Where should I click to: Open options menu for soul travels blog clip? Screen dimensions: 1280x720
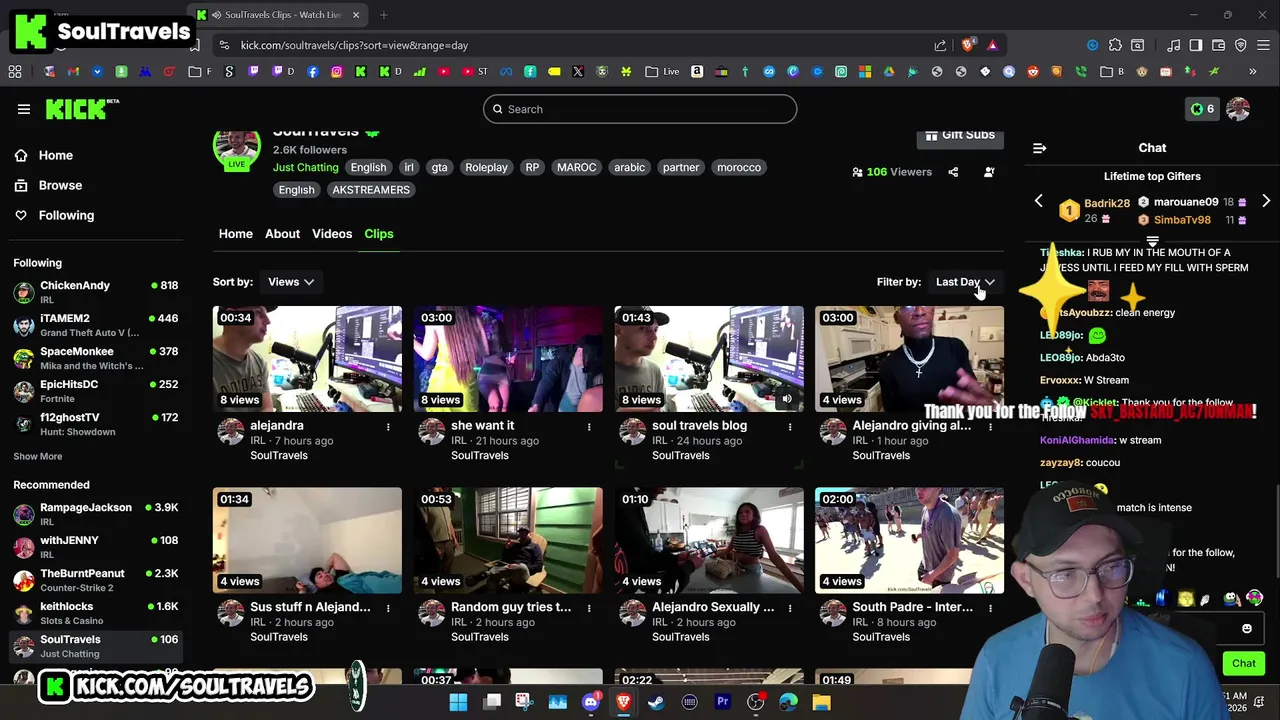point(790,427)
